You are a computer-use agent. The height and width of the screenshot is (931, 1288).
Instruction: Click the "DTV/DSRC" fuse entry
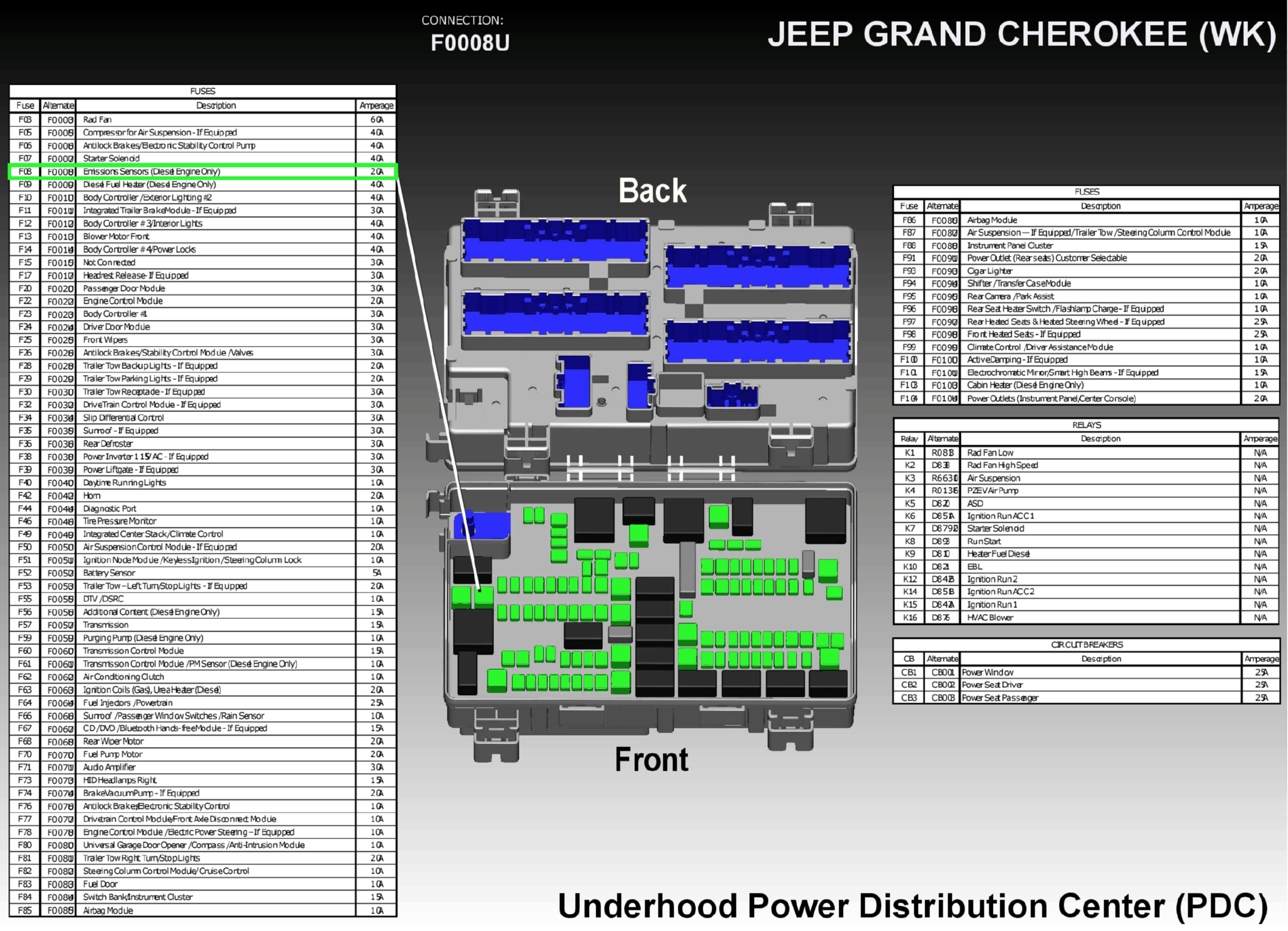[x=103, y=599]
